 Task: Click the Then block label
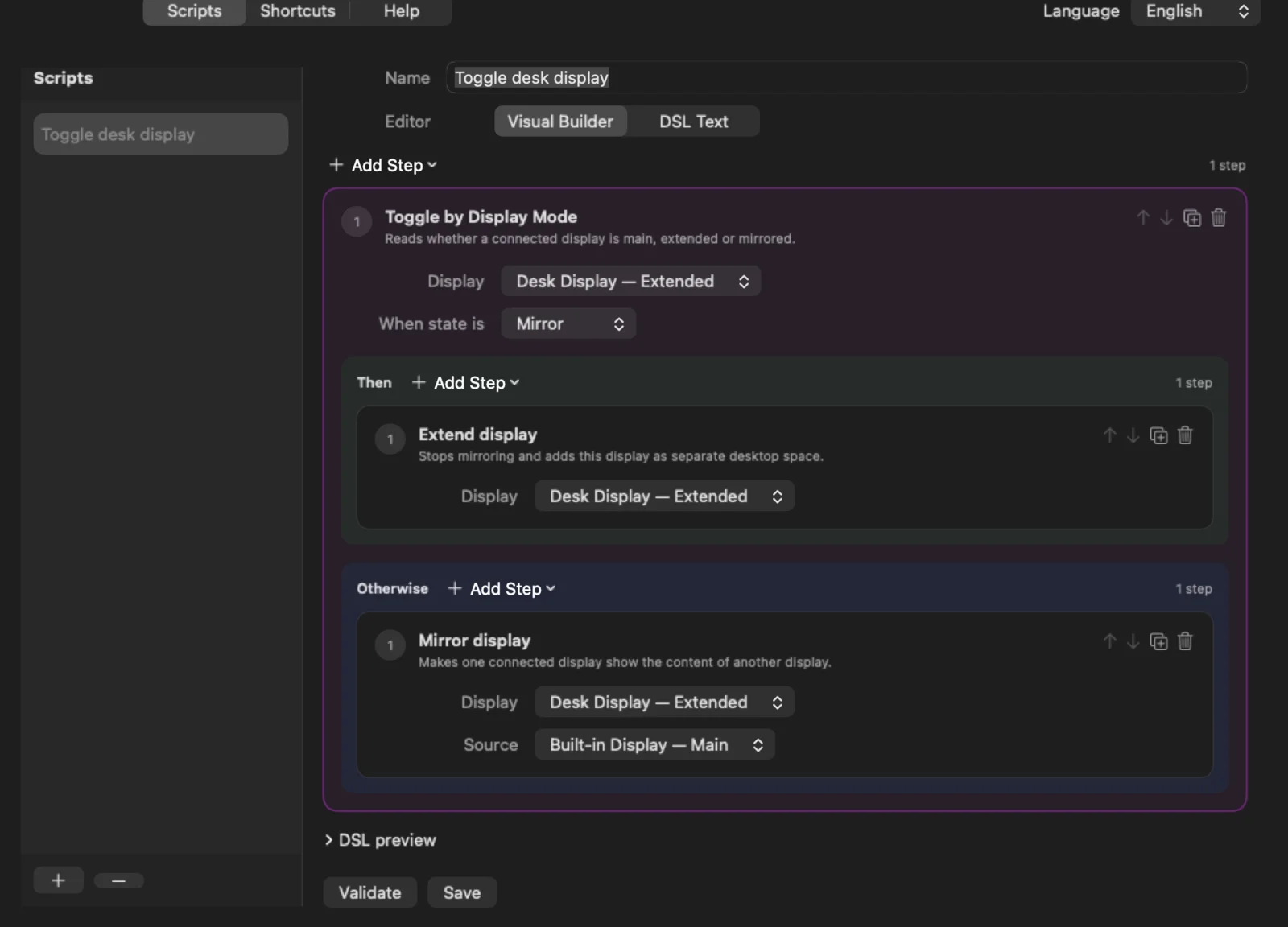click(x=374, y=383)
